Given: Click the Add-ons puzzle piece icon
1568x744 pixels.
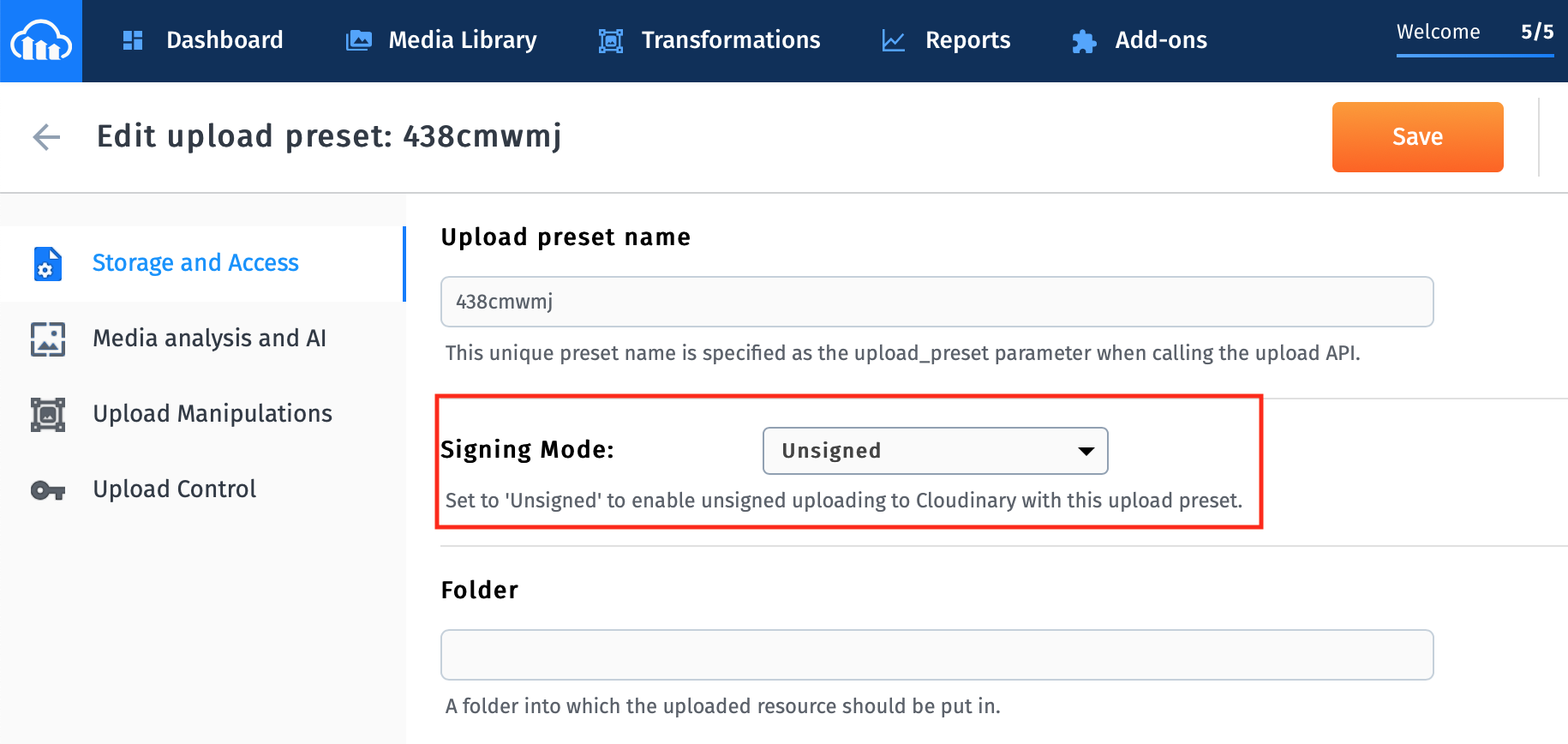Looking at the screenshot, I should 1084,40.
